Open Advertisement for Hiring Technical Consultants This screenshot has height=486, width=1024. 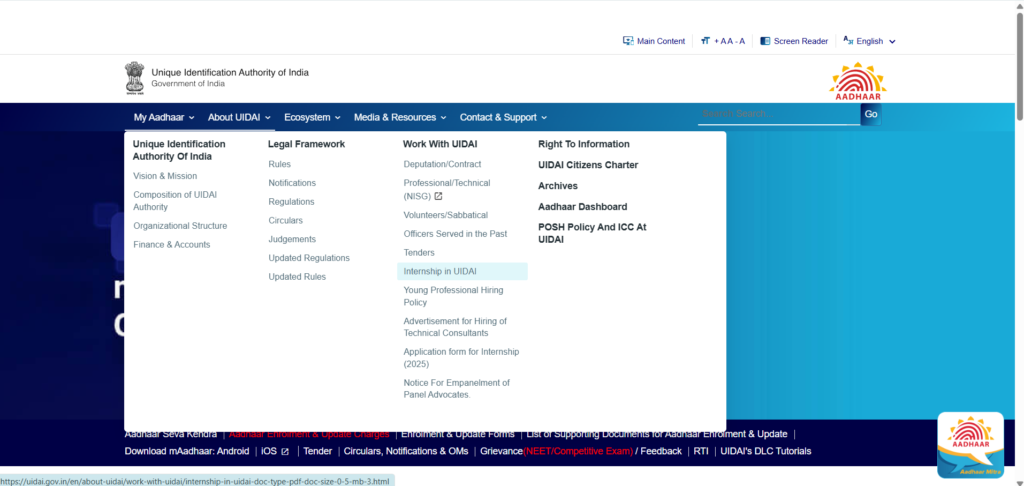coord(455,327)
